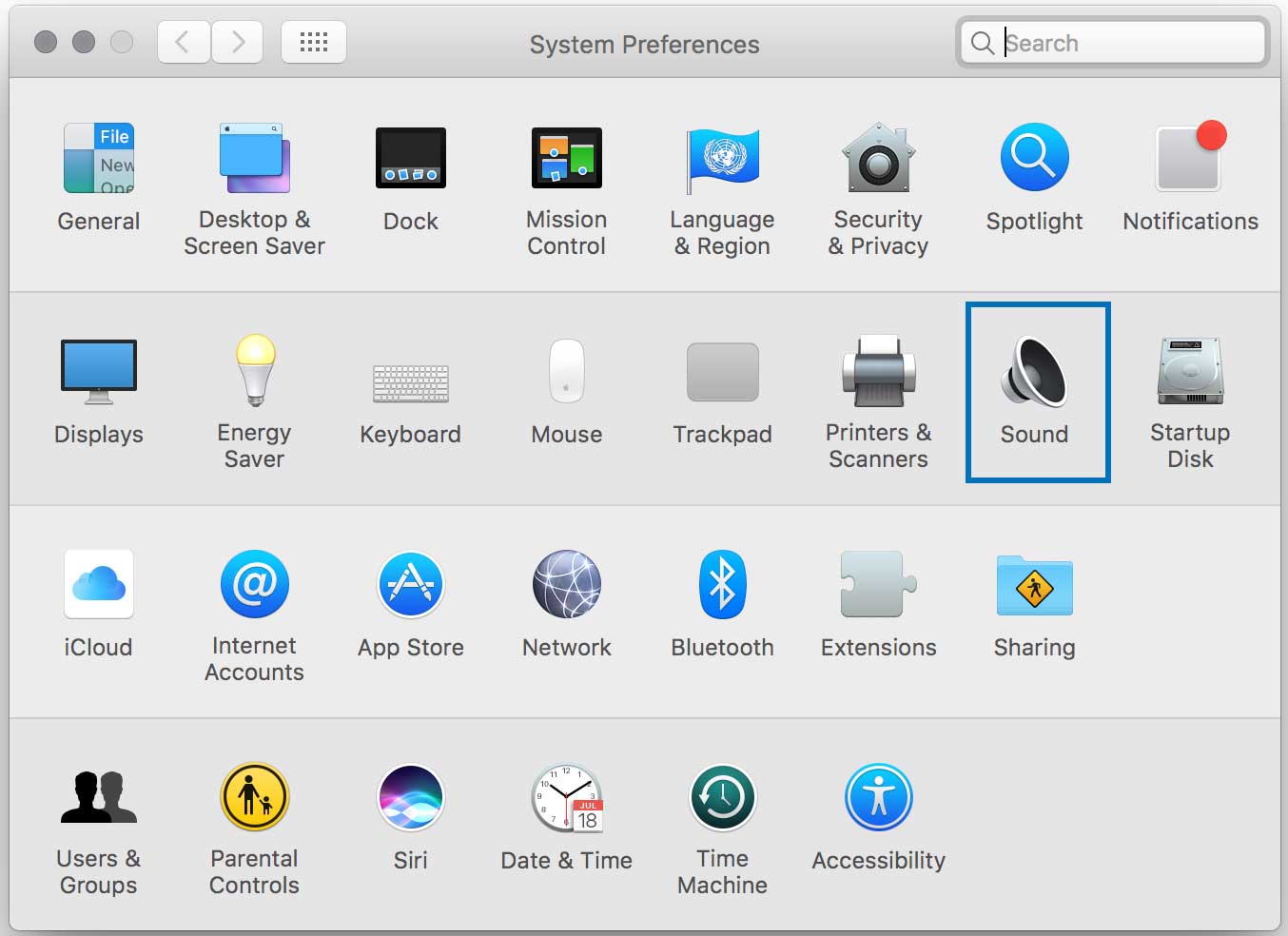Open Security & Privacy settings
This screenshot has width=1288, height=936.
878,189
